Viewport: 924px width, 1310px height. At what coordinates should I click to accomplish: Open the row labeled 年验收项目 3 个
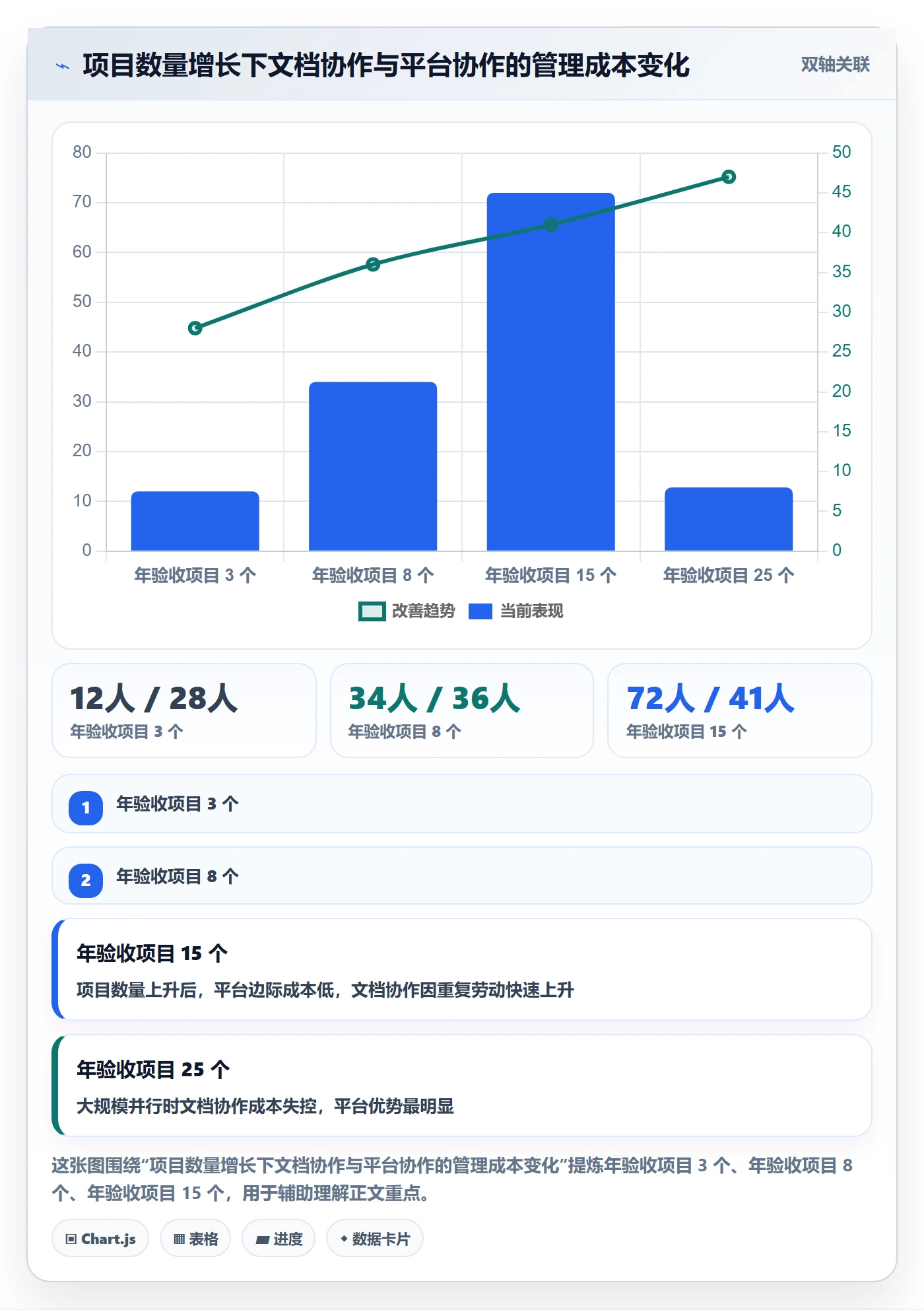pyautogui.click(x=462, y=804)
